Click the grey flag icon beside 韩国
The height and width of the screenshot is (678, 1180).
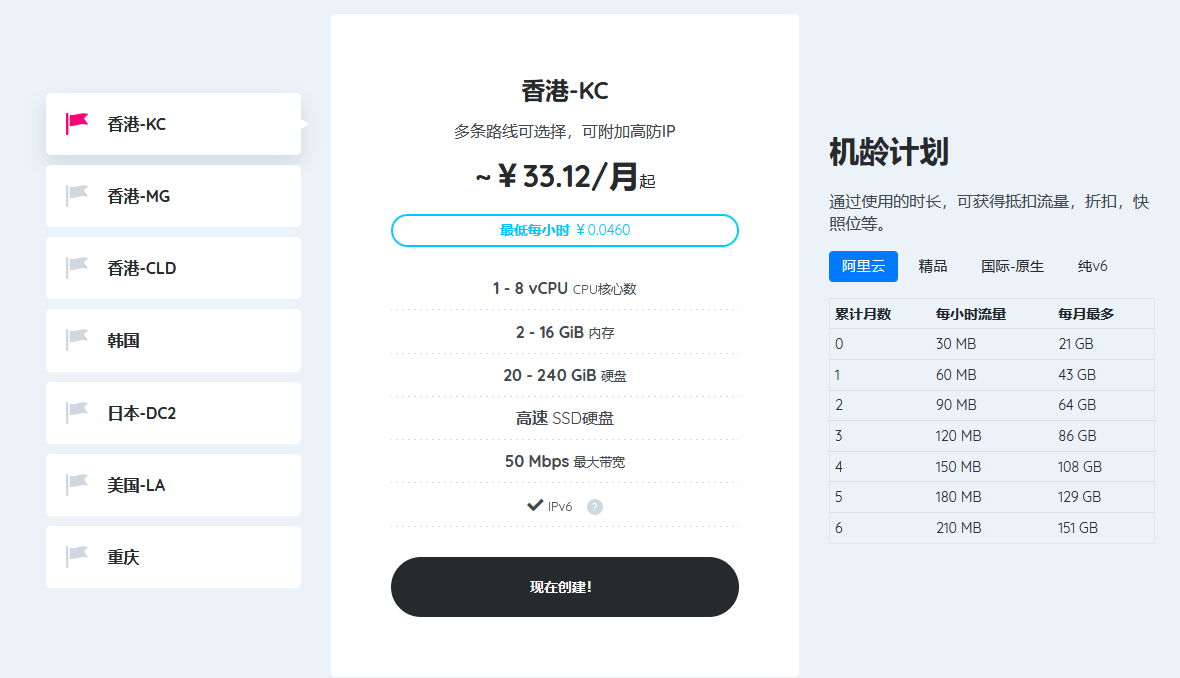pos(77,340)
